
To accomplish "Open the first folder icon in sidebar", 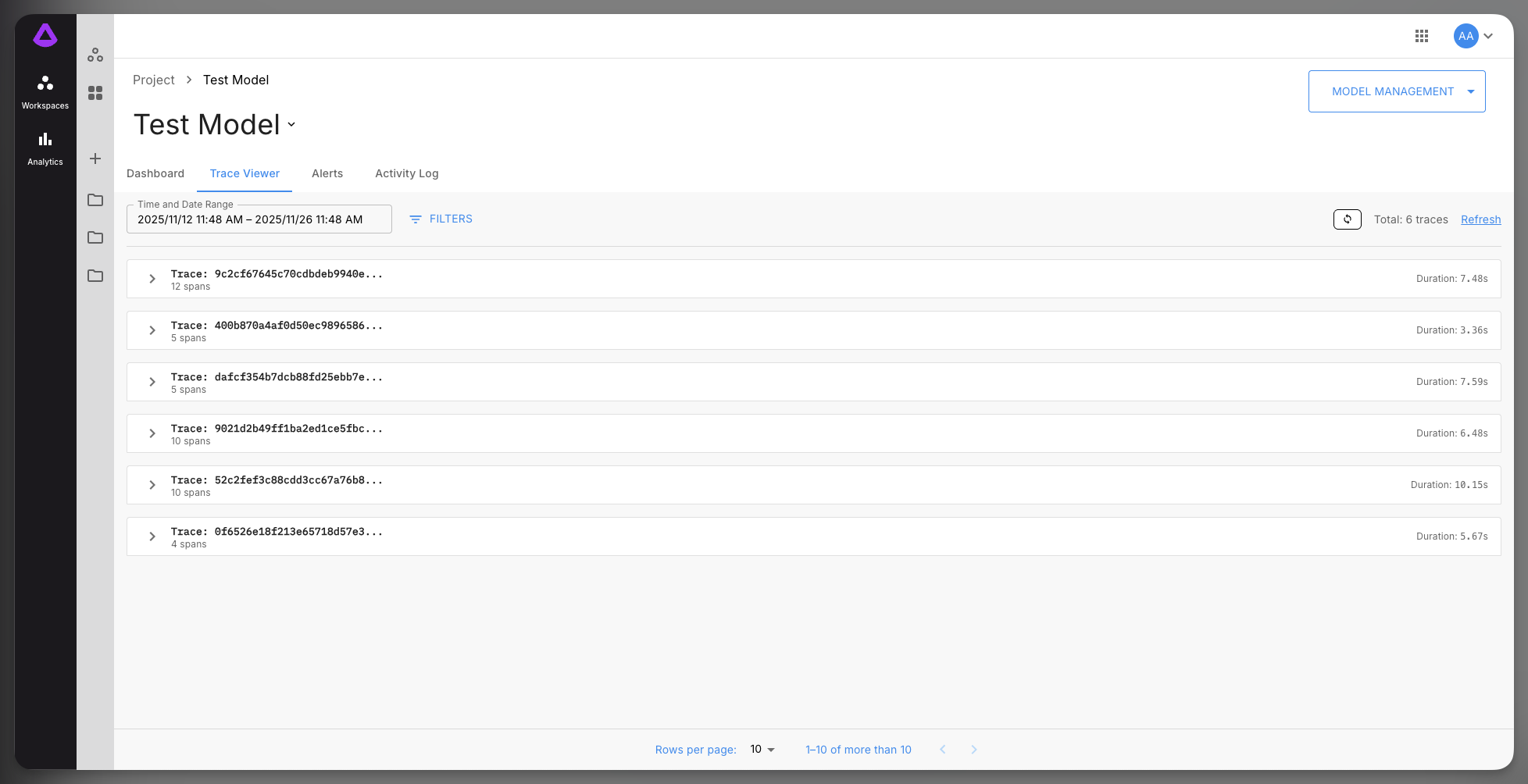I will click(95, 200).
